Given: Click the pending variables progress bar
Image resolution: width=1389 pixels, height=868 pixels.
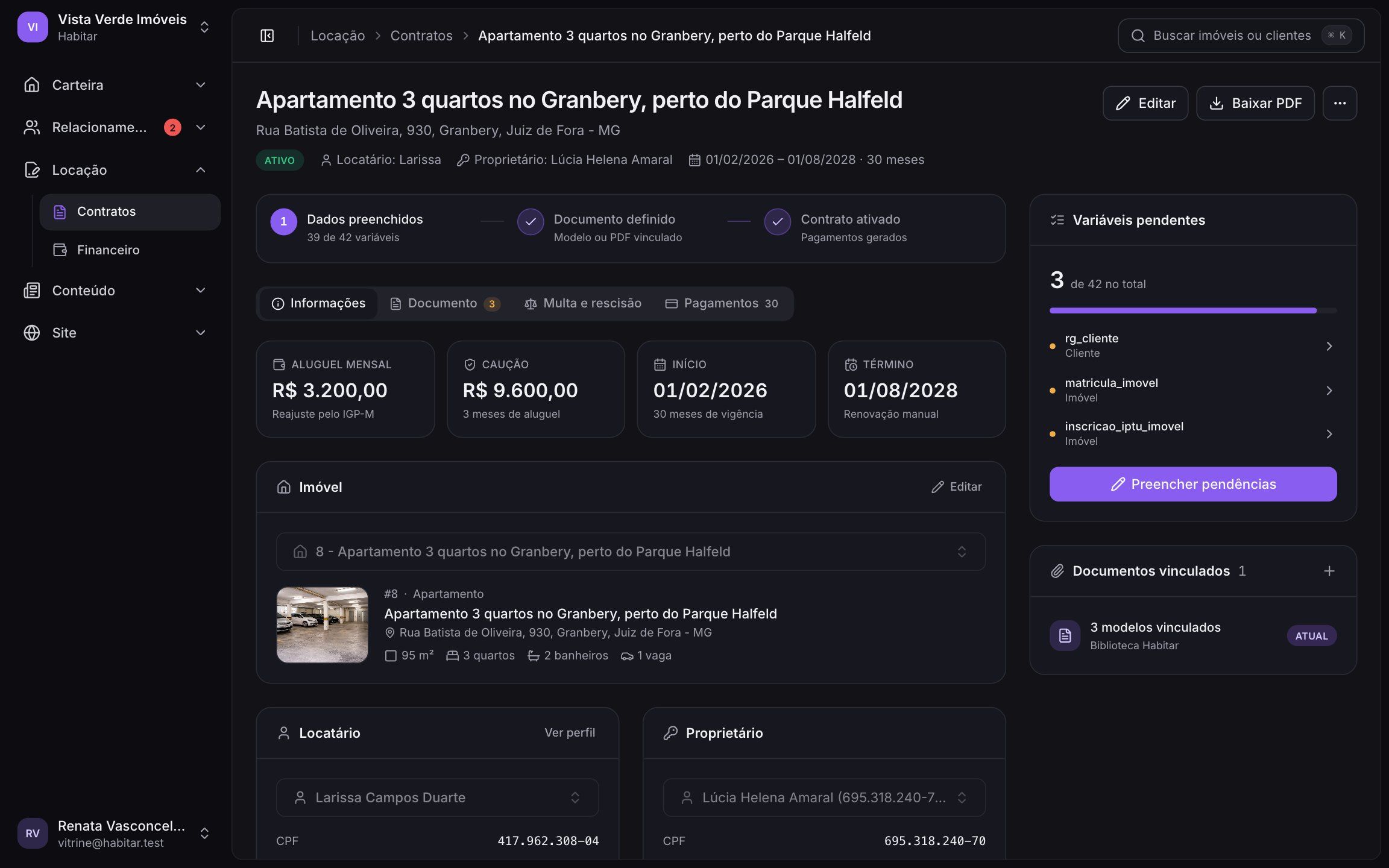Looking at the screenshot, I should click(x=1193, y=310).
